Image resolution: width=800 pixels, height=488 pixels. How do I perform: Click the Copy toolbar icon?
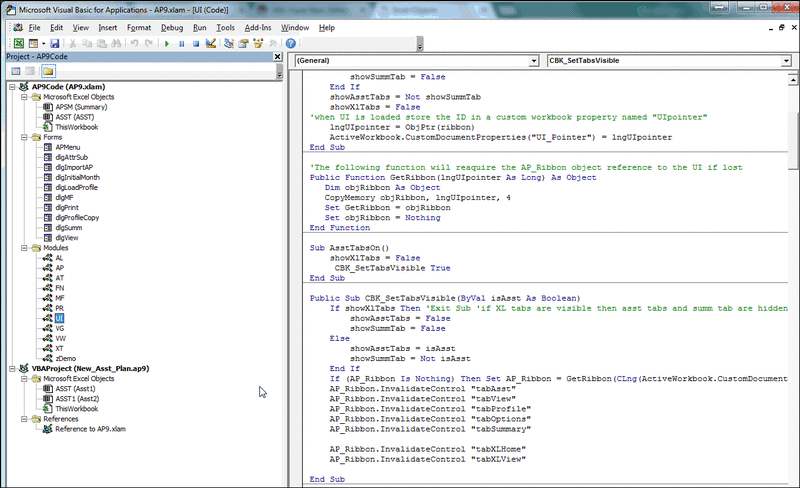87,43
